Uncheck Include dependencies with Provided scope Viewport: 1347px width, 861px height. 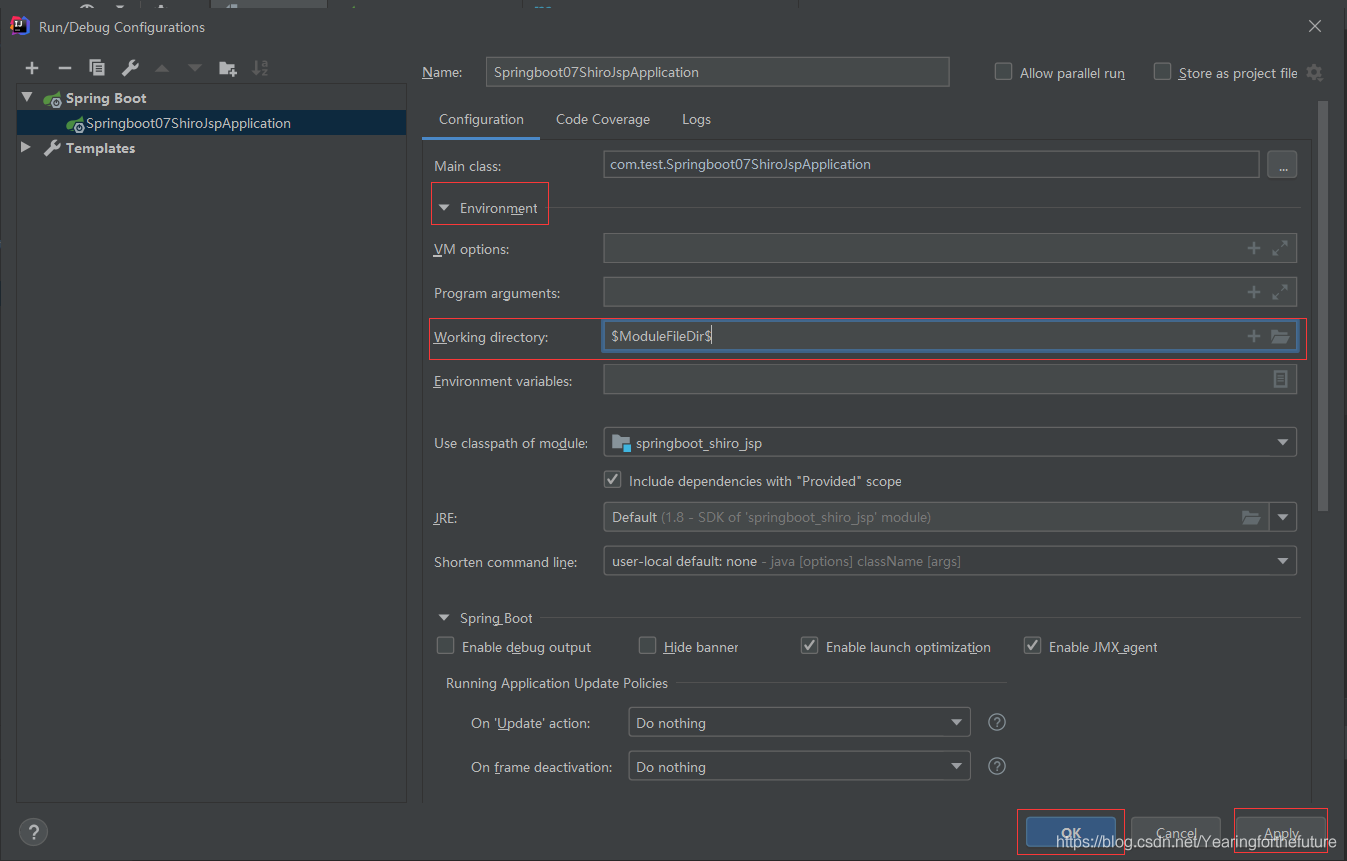pyautogui.click(x=613, y=480)
